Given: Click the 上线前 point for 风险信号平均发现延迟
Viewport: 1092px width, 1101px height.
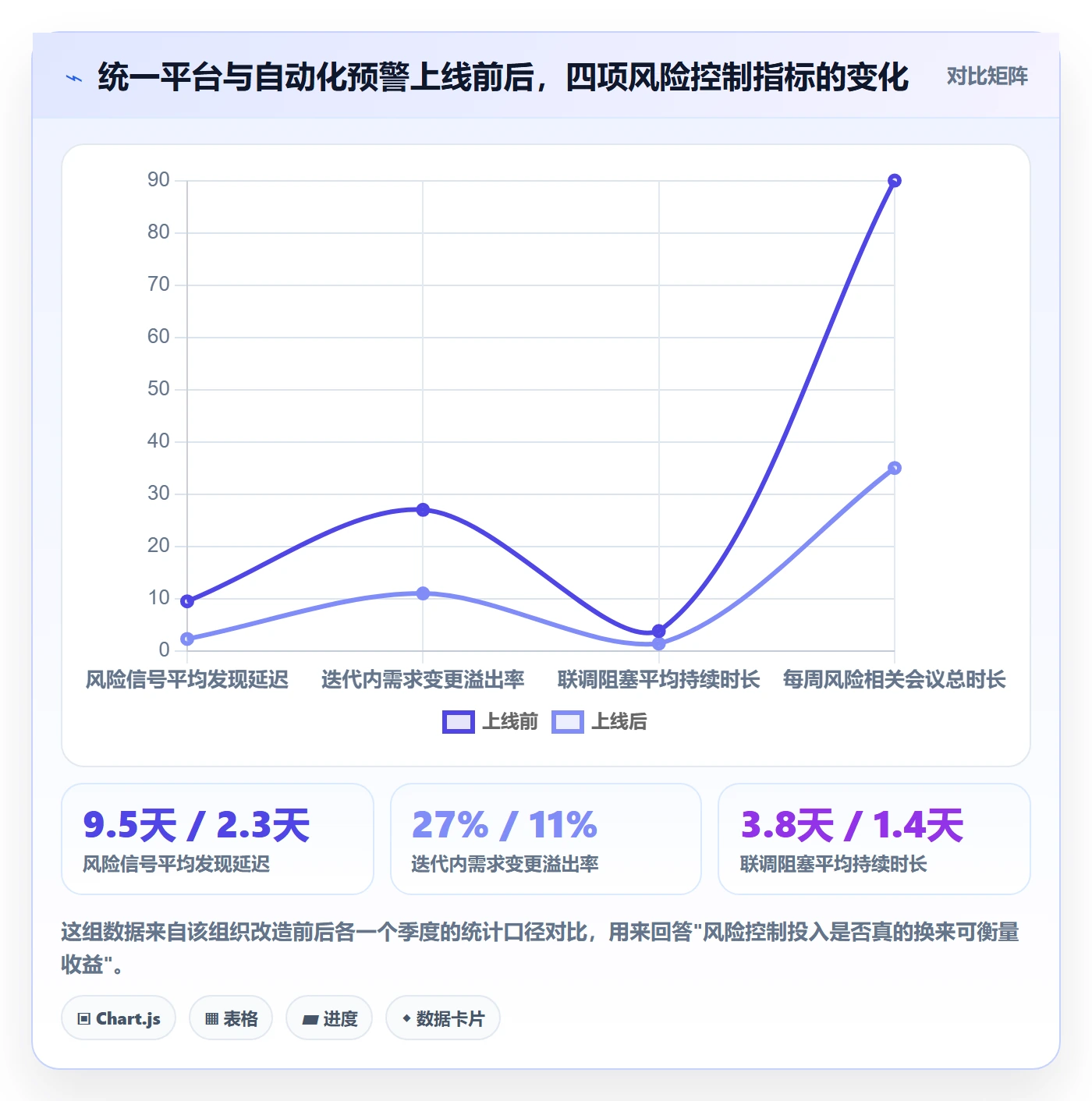Looking at the screenshot, I should [187, 601].
